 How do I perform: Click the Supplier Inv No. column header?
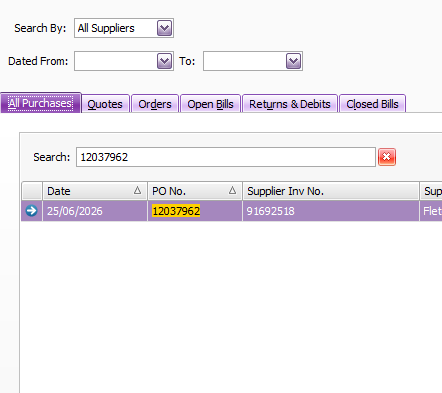coord(331,191)
